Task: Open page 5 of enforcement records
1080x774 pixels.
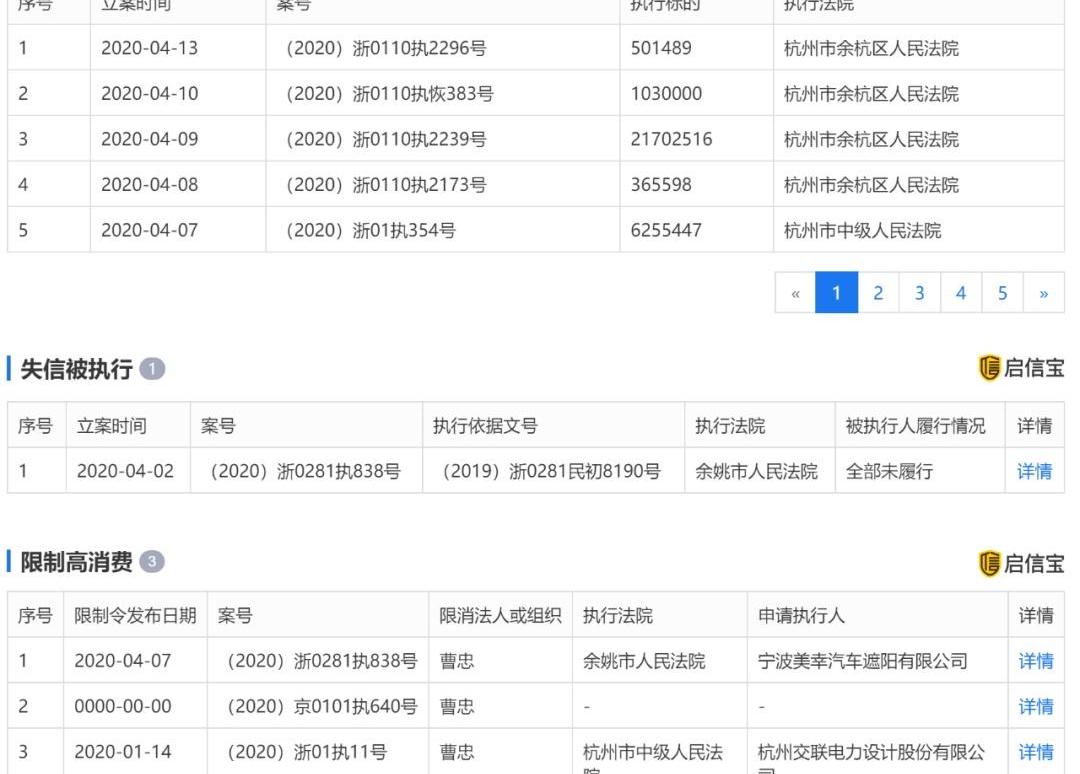Action: pos(1002,293)
